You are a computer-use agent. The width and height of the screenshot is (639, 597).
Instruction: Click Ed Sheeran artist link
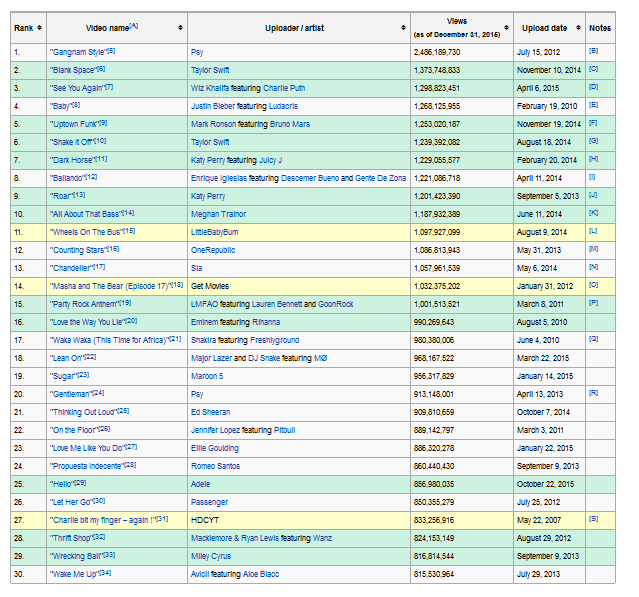210,412
